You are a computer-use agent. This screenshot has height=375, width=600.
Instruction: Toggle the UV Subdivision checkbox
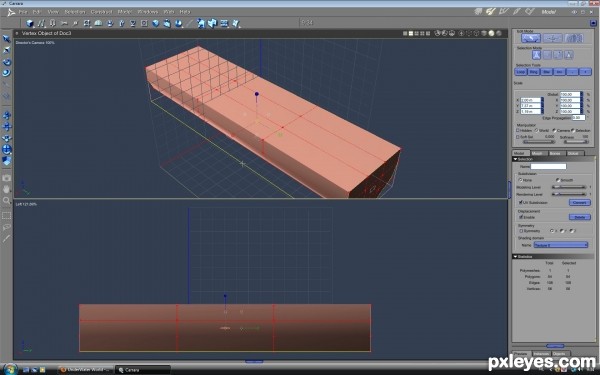click(x=520, y=202)
